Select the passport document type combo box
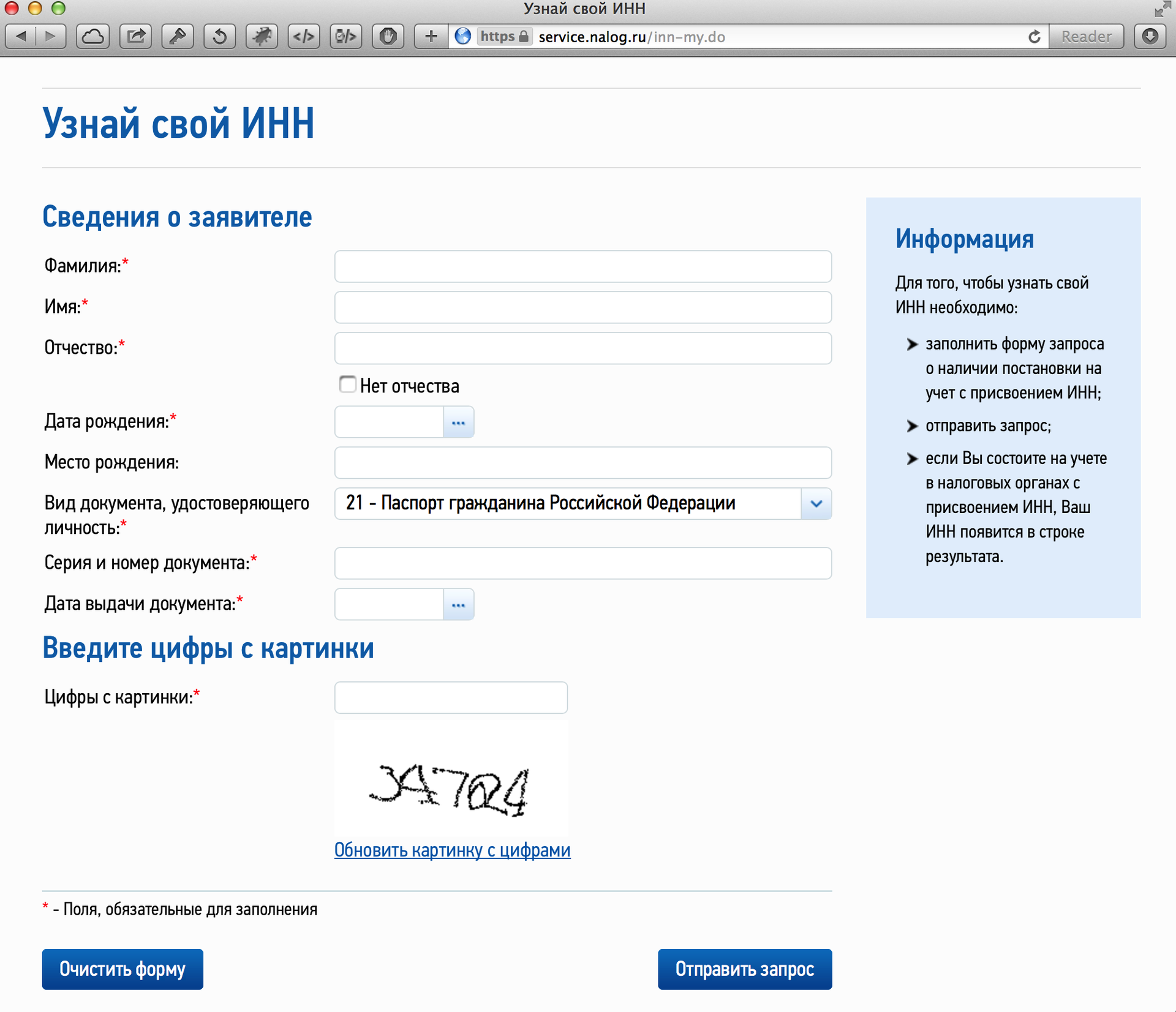 582,503
